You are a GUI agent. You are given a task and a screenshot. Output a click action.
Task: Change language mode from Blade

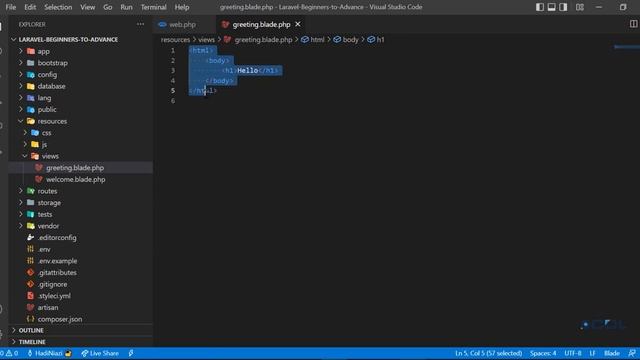[x=611, y=353]
